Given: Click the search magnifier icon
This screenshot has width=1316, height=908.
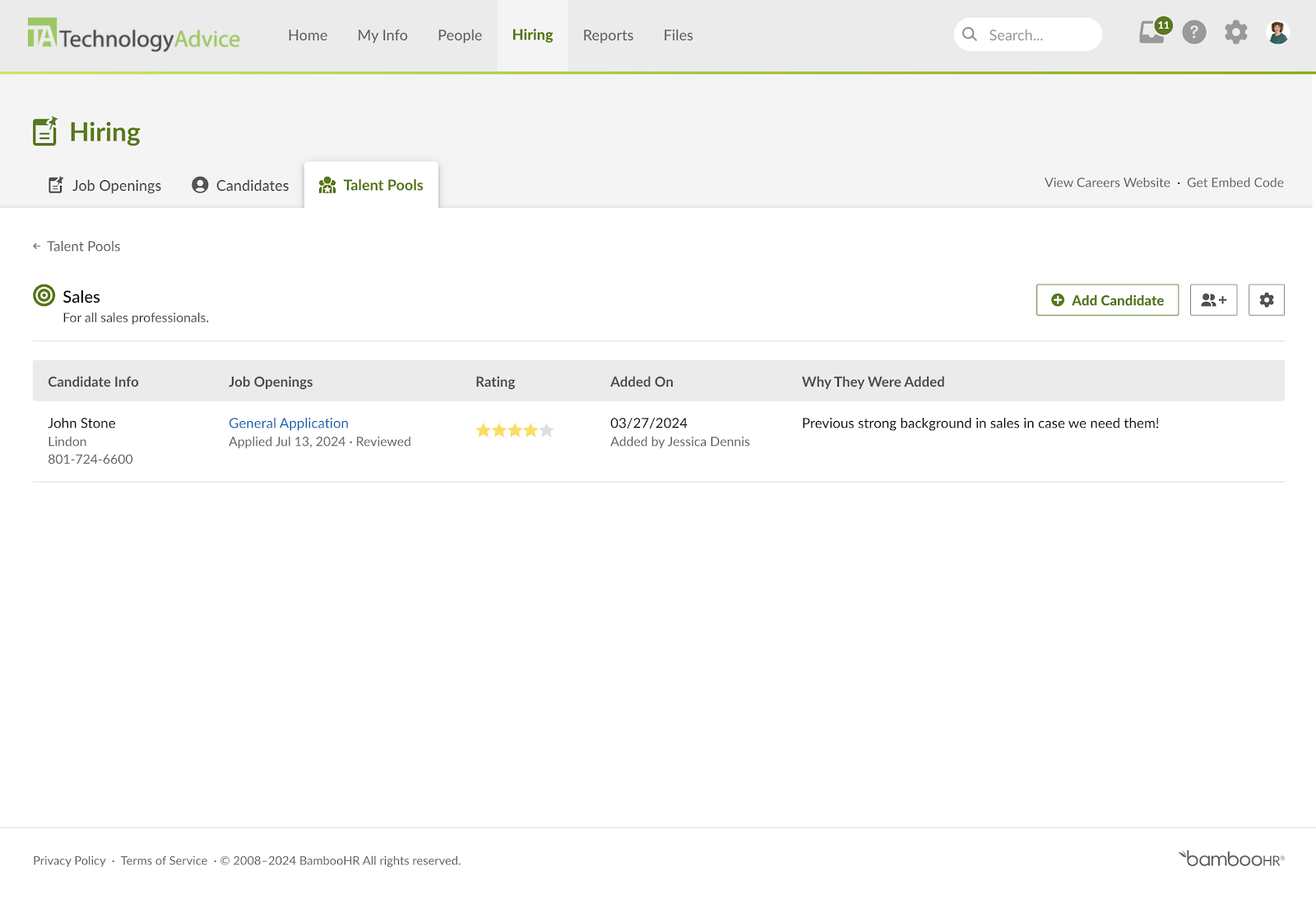Looking at the screenshot, I should (970, 35).
